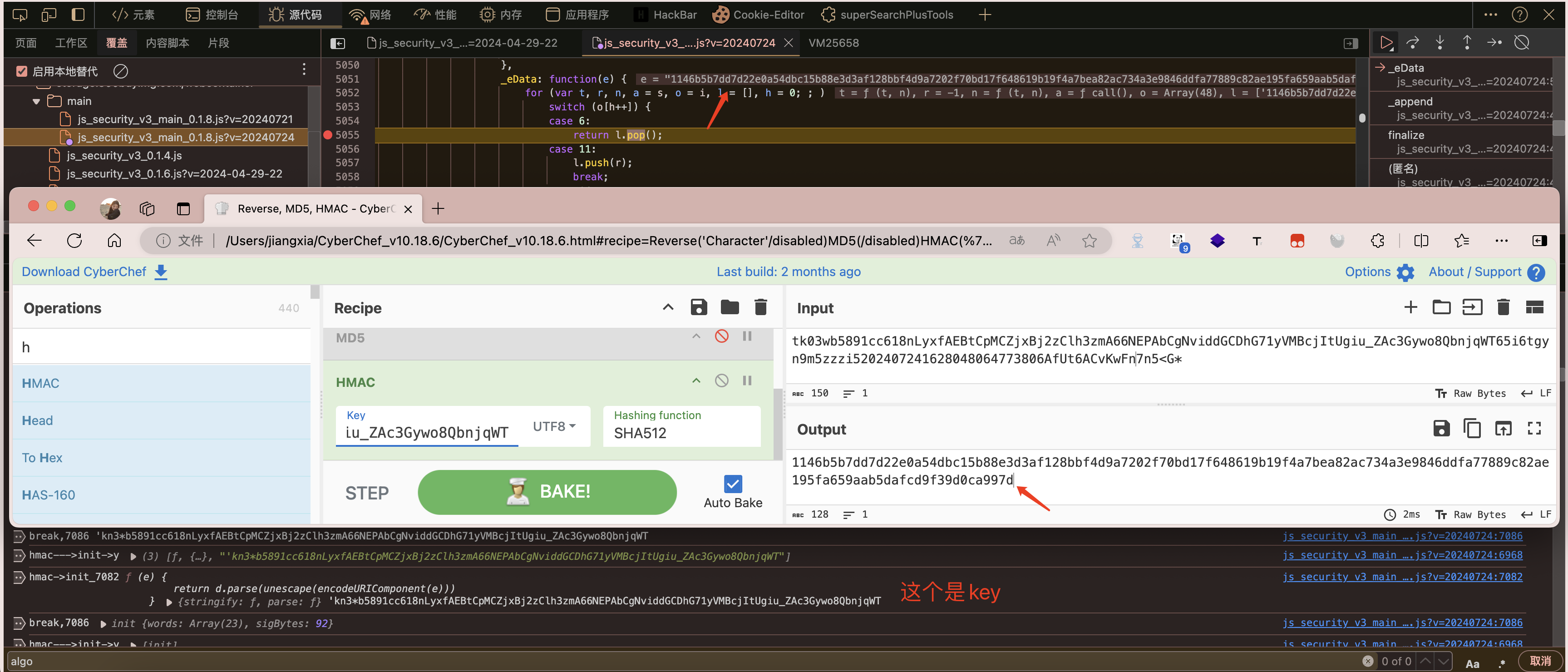Disable the HMAC operation
This screenshot has height=672, width=1568.
click(x=721, y=381)
